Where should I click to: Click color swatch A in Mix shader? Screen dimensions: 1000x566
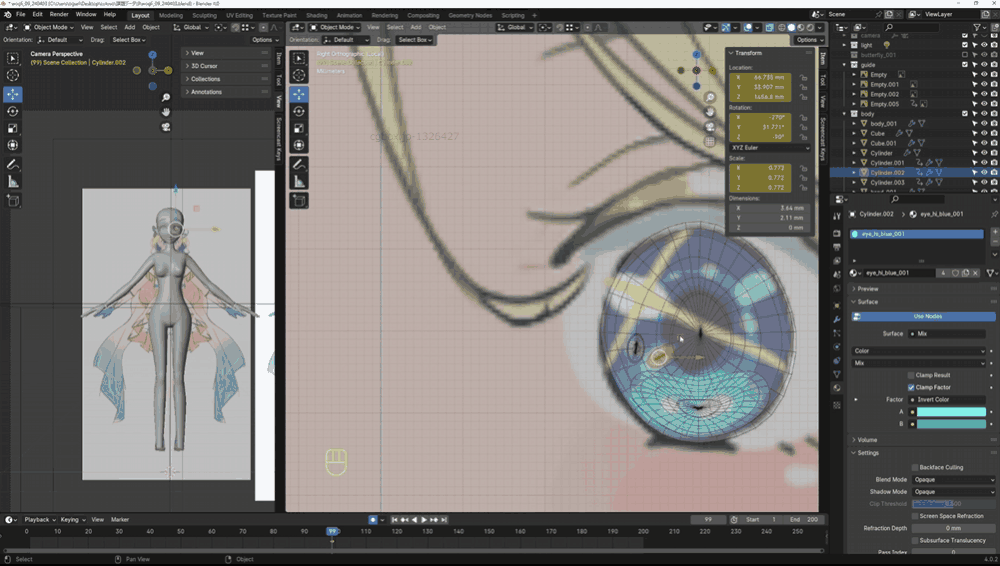point(950,412)
